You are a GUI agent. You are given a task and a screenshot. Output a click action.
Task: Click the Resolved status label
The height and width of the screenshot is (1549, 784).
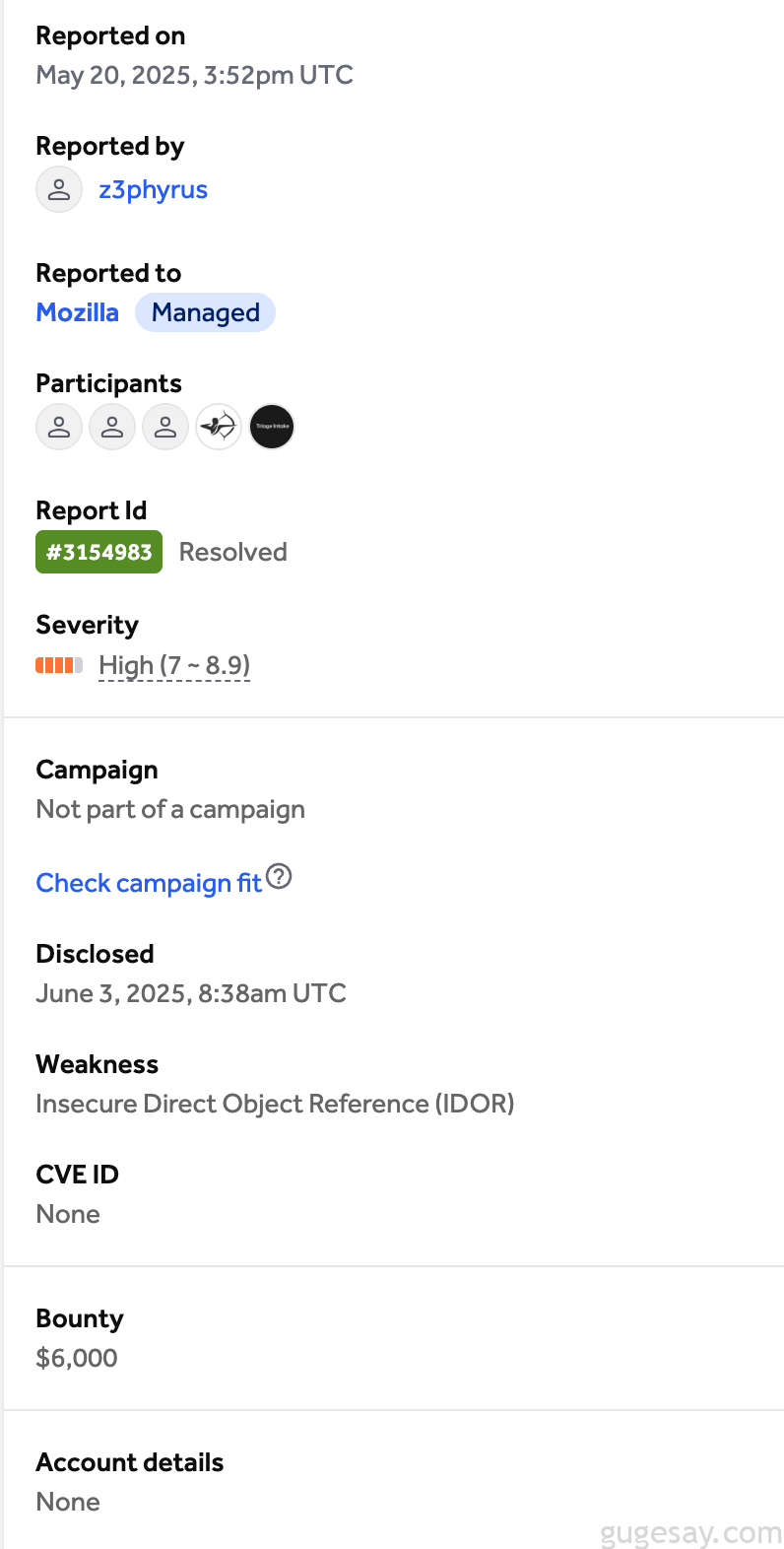pyautogui.click(x=232, y=552)
